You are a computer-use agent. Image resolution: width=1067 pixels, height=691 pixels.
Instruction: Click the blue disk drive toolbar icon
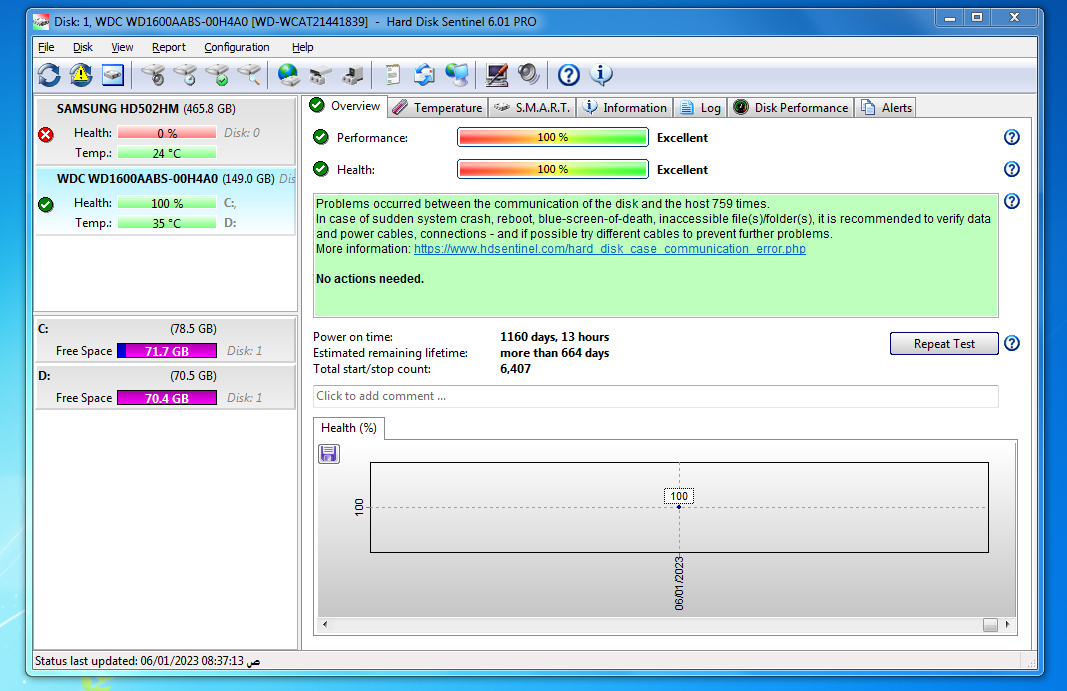[x=113, y=75]
